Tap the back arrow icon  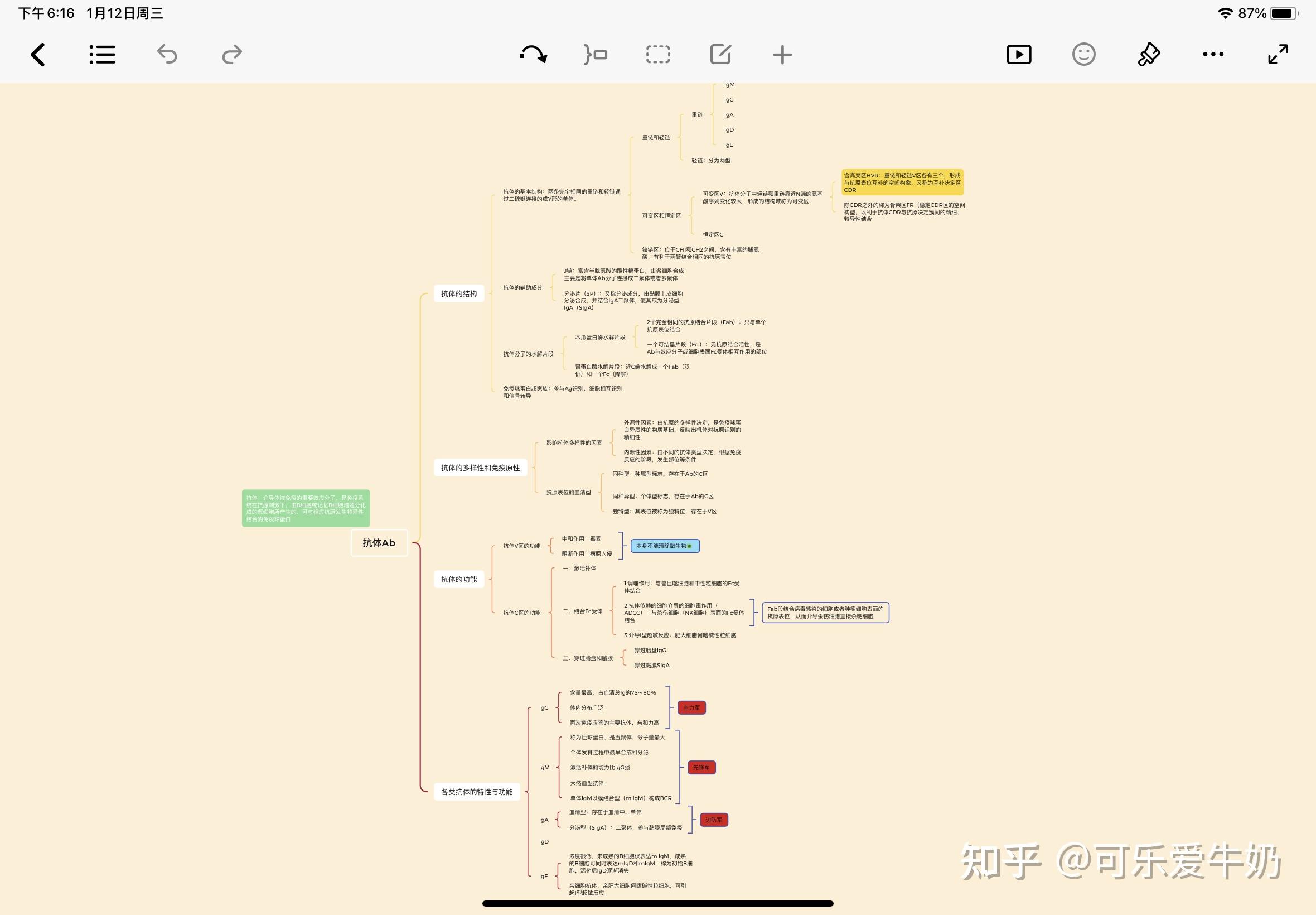[38, 55]
